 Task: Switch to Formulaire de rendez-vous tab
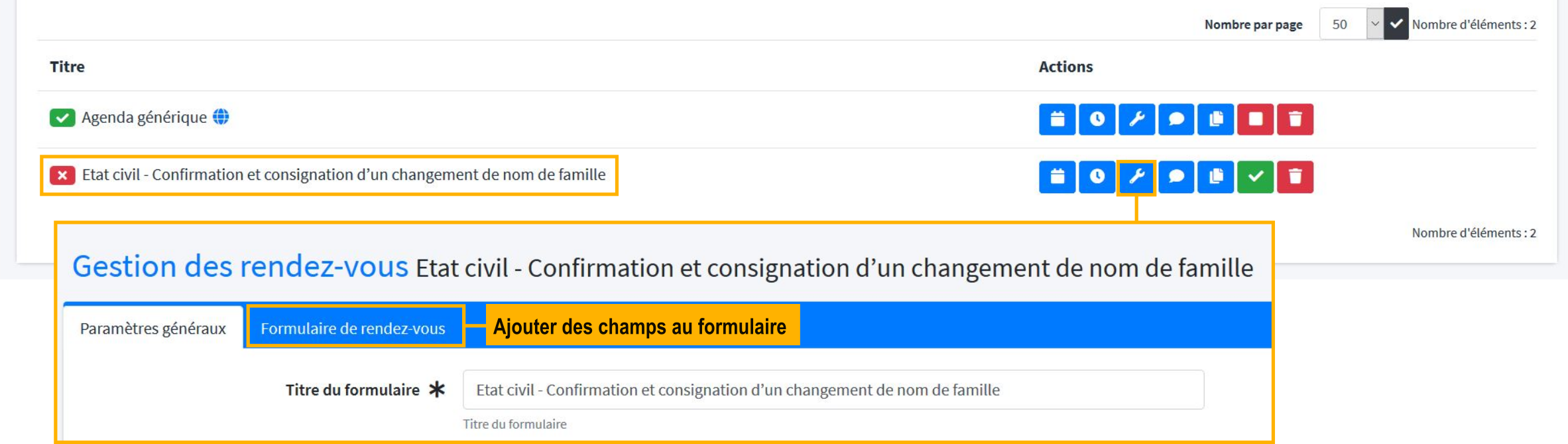(354, 327)
